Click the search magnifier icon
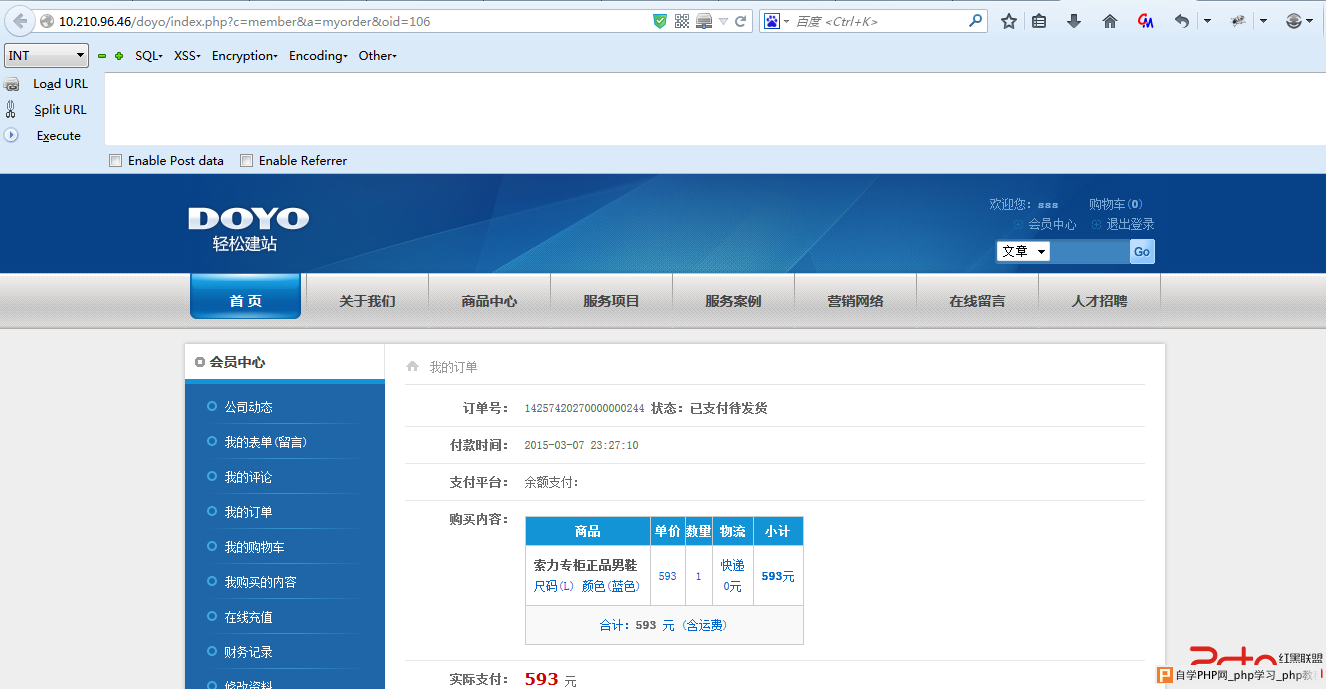Screen dimensions: 1326x689 pyautogui.click(x=976, y=21)
